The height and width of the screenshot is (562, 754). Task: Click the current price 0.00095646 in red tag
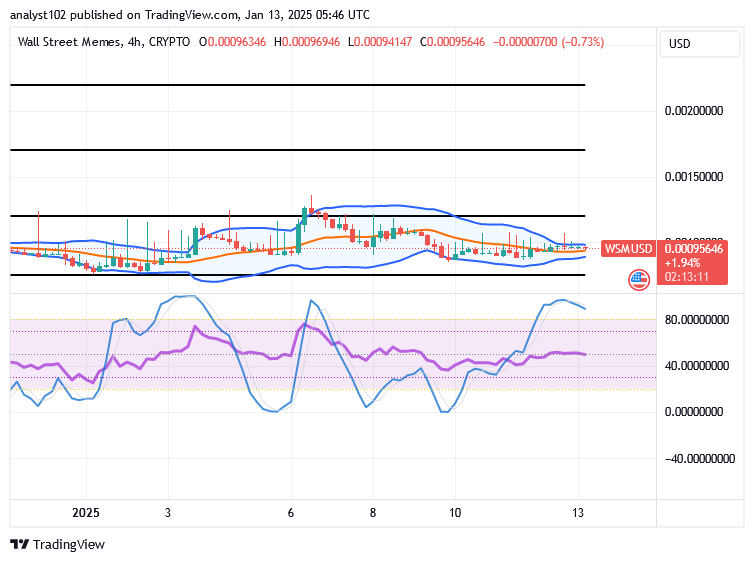693,249
